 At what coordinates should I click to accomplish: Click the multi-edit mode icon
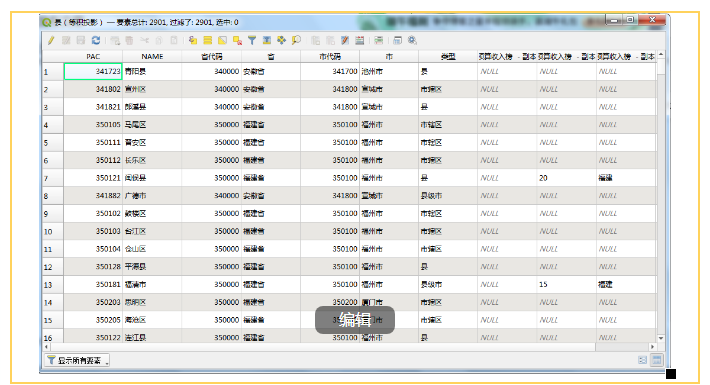(x=66, y=40)
